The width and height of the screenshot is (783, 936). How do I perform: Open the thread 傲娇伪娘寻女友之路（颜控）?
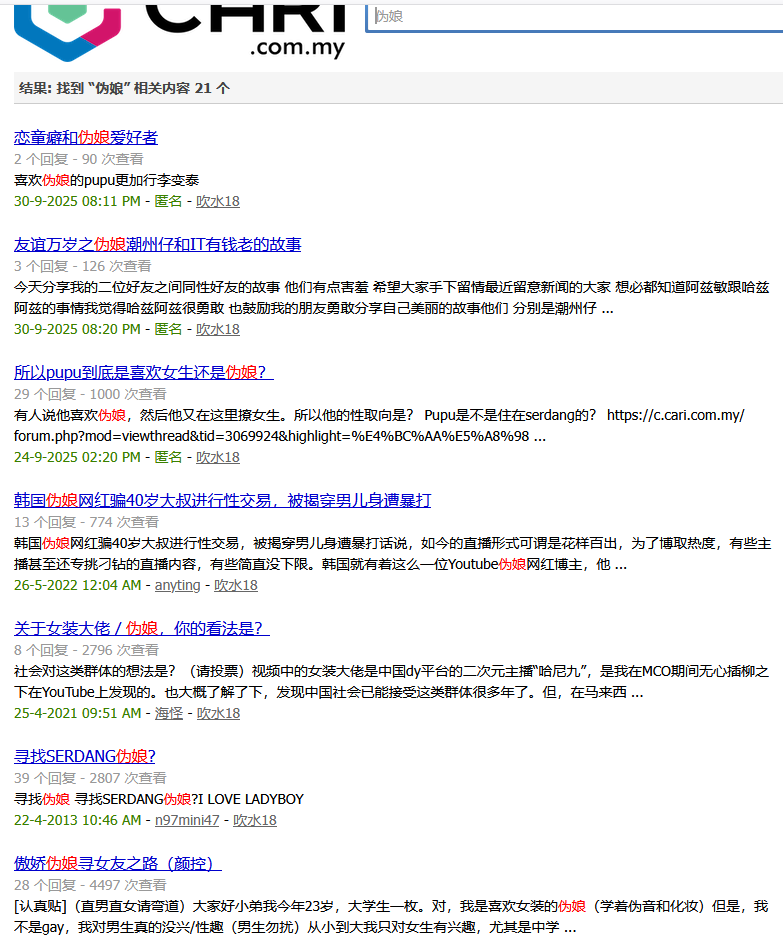point(117,864)
